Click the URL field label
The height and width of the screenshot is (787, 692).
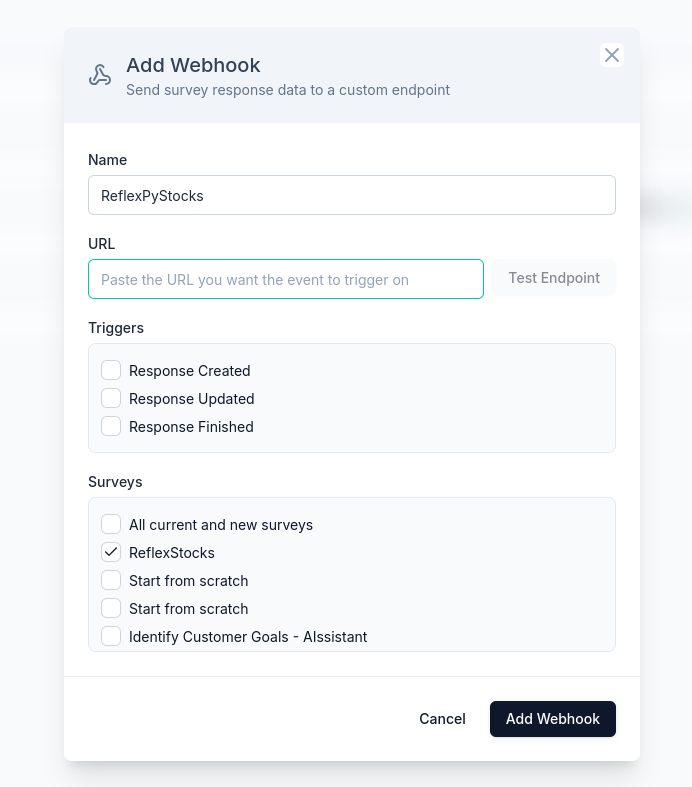[101, 243]
